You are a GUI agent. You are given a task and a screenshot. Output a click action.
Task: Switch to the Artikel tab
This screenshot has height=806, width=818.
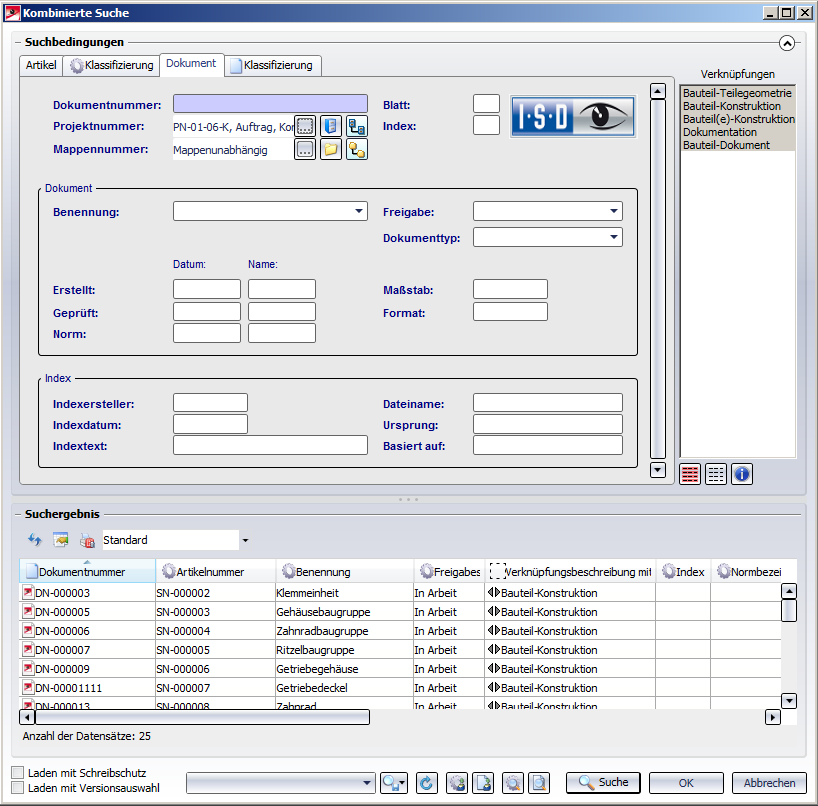(41, 65)
